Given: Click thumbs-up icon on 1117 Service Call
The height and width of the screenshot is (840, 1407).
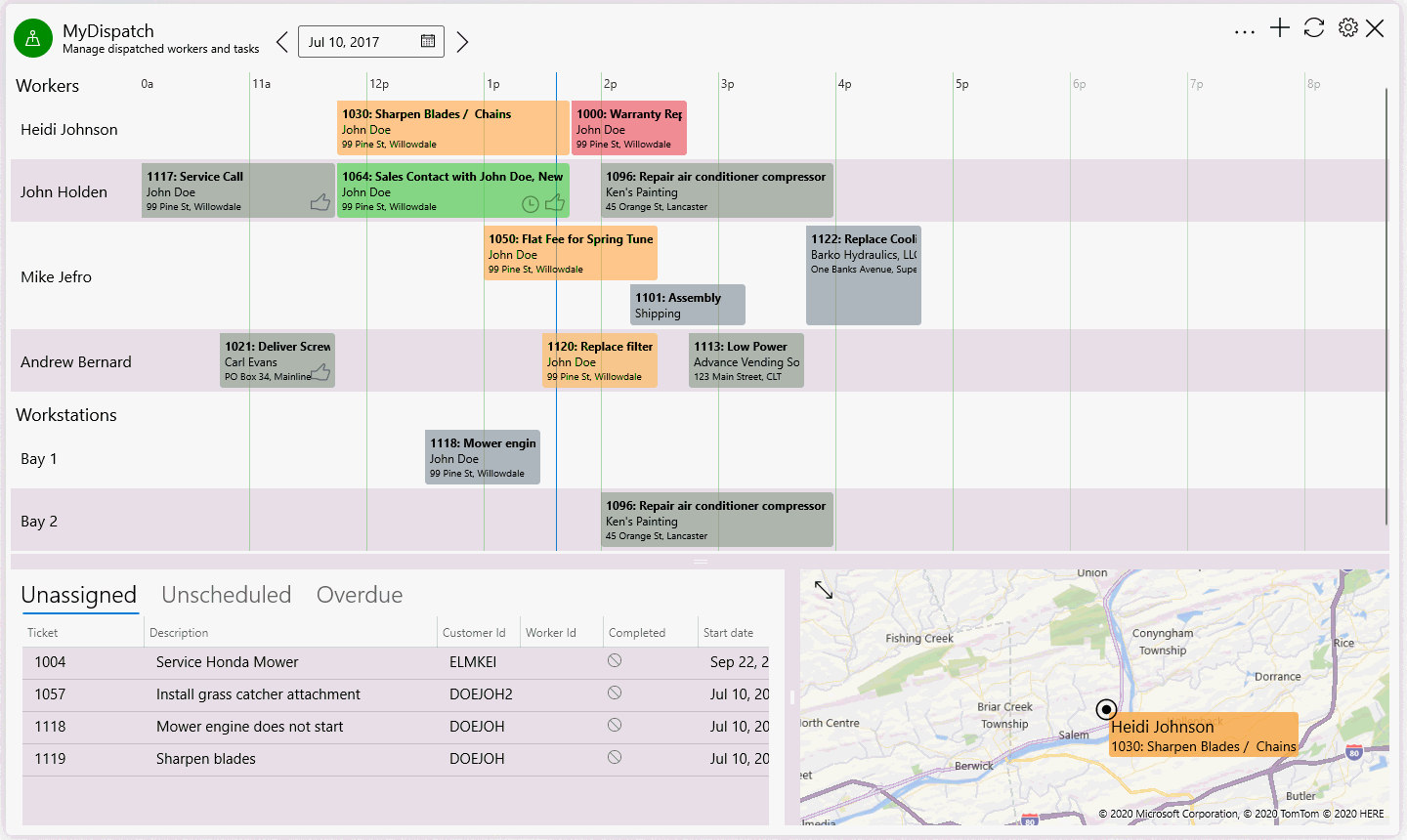Looking at the screenshot, I should [x=320, y=202].
